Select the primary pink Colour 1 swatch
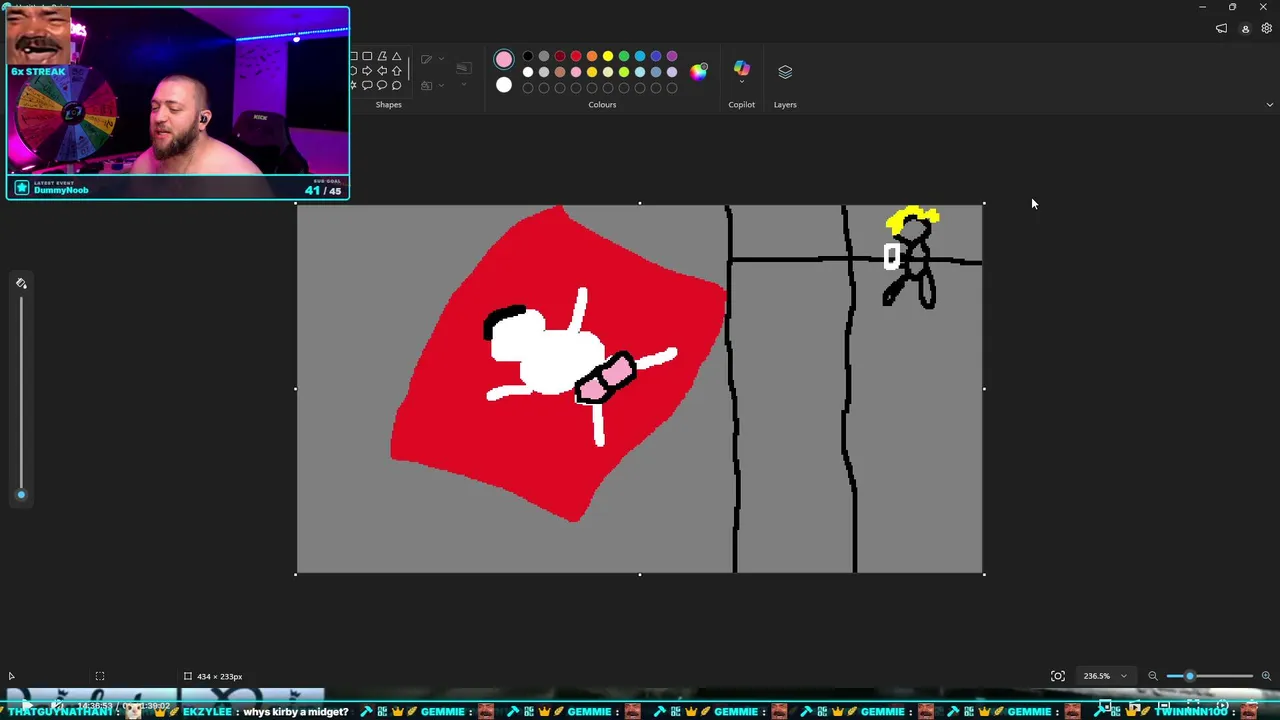Image resolution: width=1280 pixels, height=720 pixels. coord(504,60)
